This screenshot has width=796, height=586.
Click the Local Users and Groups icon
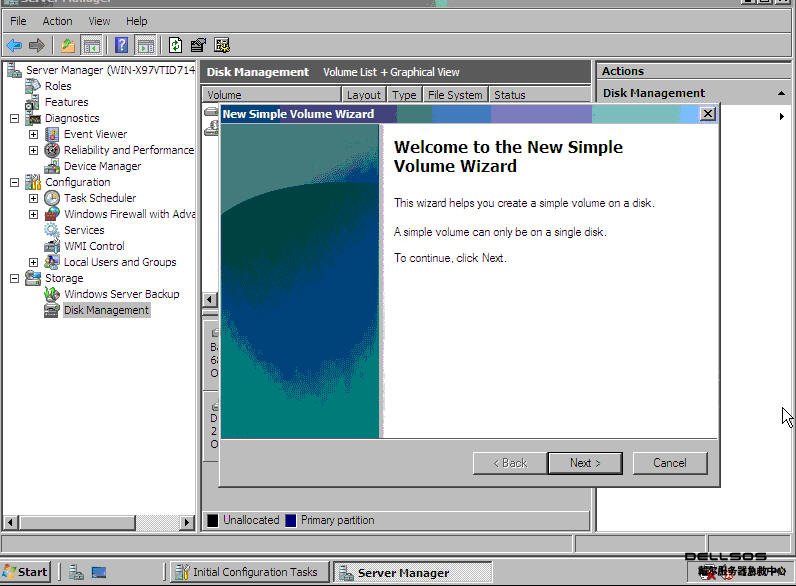(52, 262)
